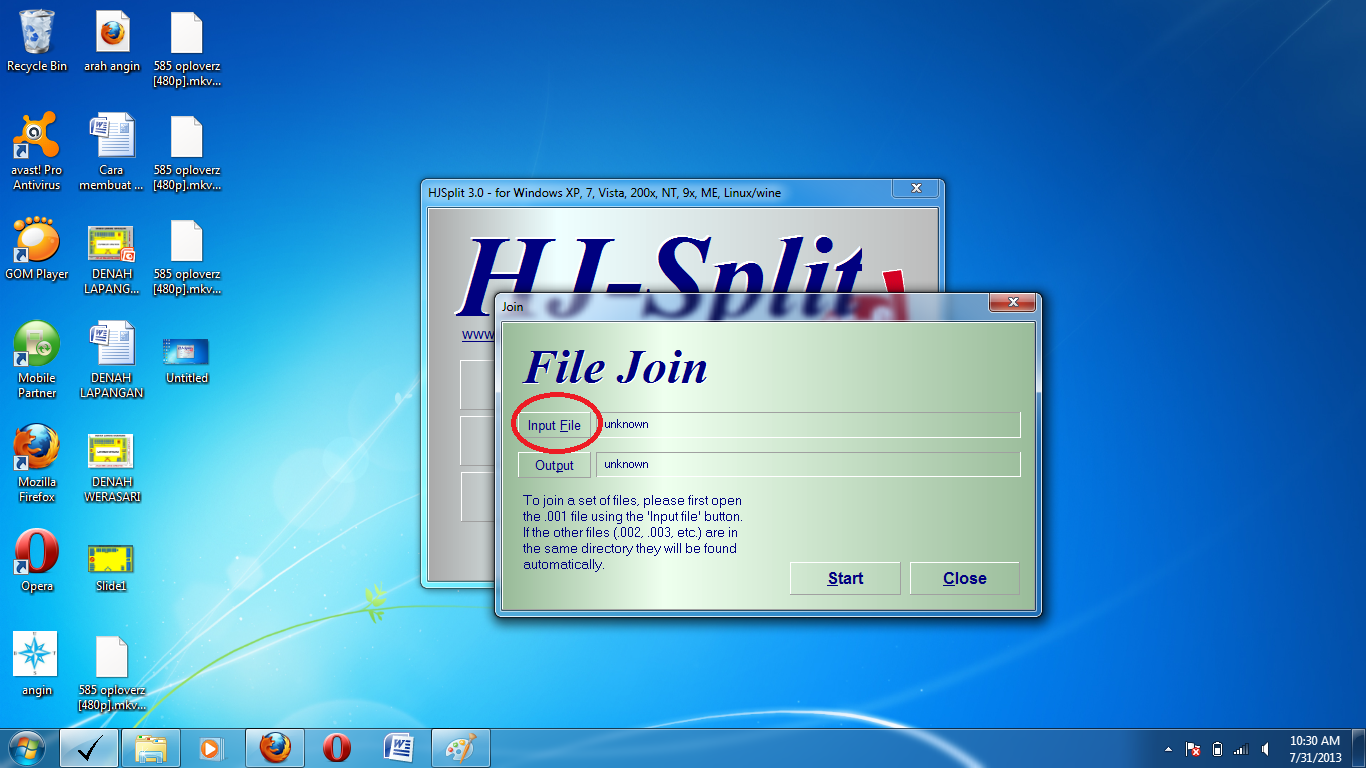1366x768 pixels.
Task: Select the Opera desktop shortcut
Action: [37, 561]
